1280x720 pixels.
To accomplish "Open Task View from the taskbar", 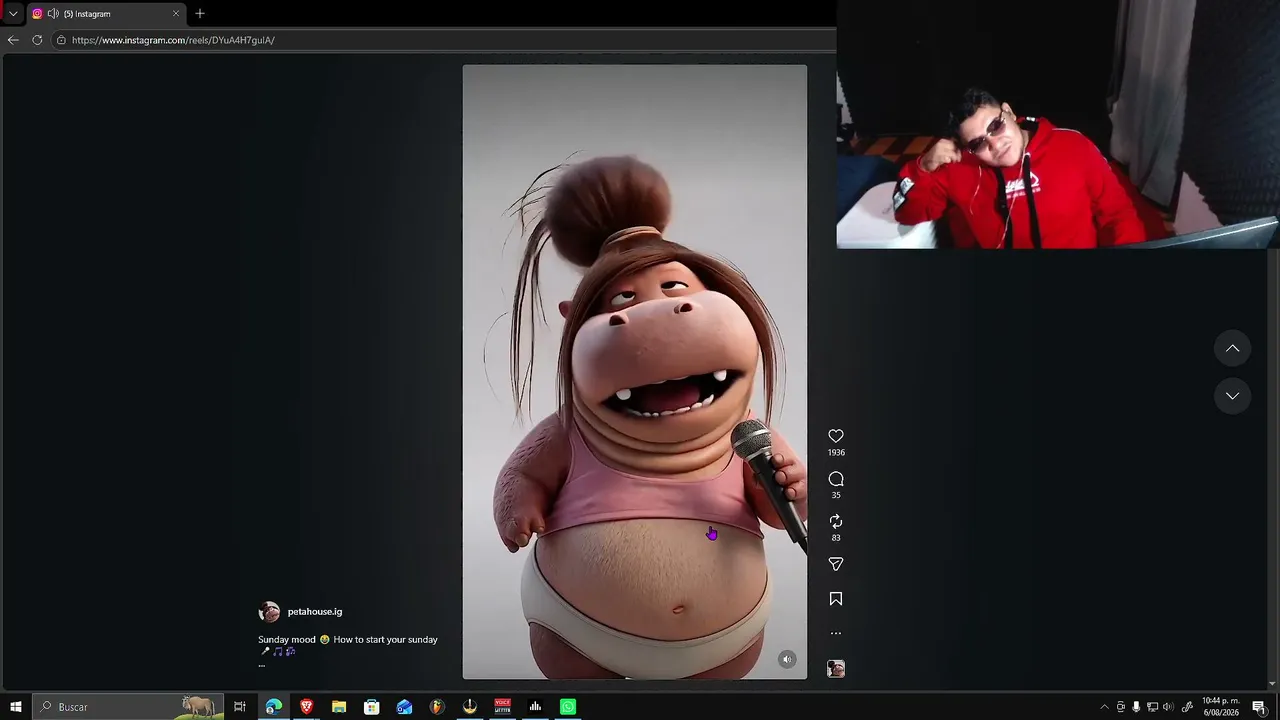I will point(240,707).
